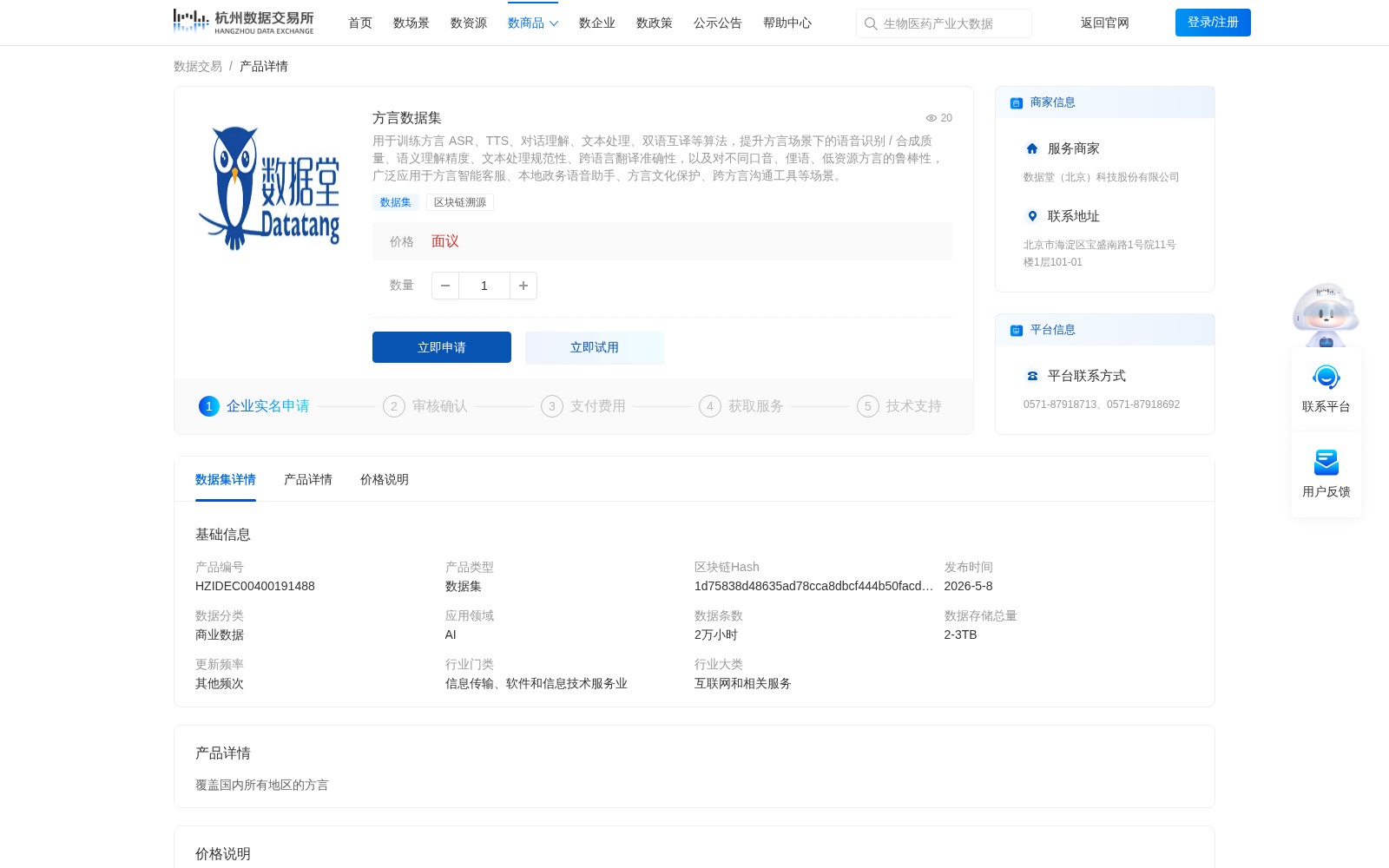
Task: Click the search magnifier icon
Action: [870, 23]
